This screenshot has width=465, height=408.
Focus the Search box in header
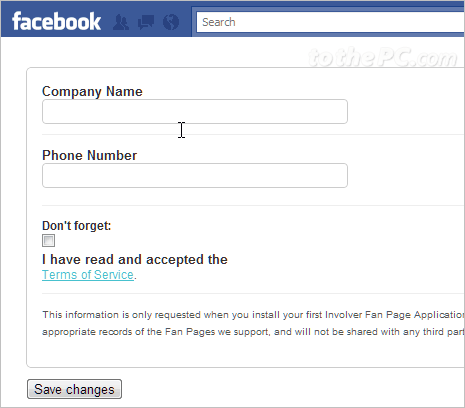point(330,22)
